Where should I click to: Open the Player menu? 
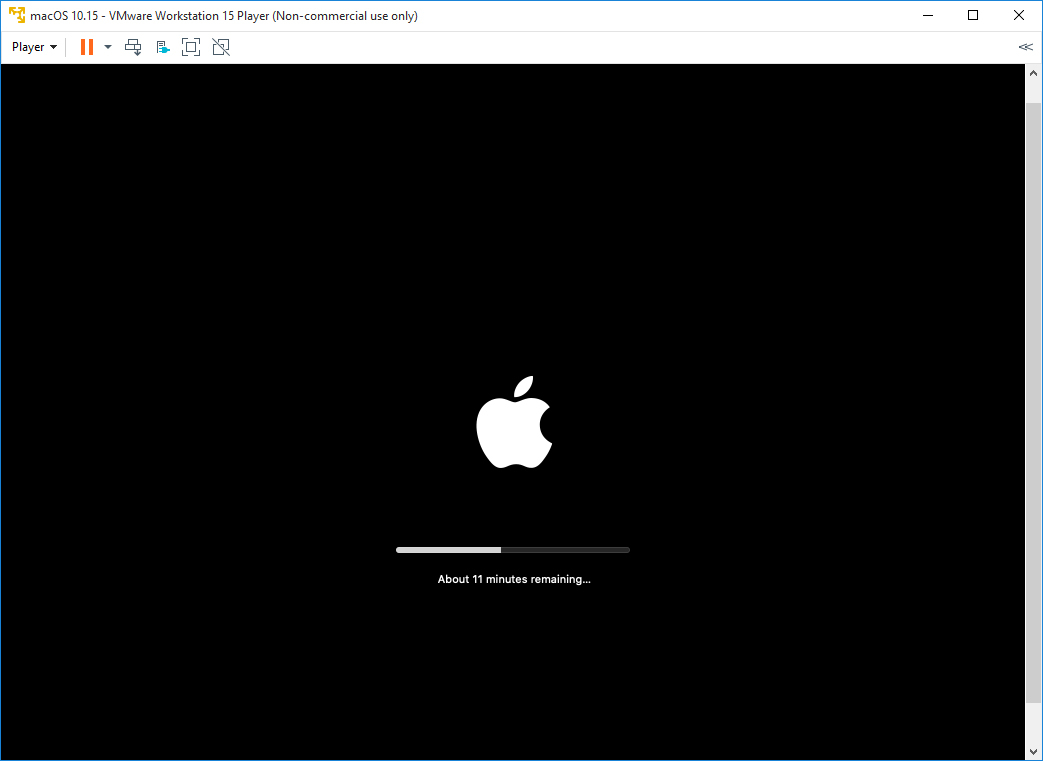pyautogui.click(x=27, y=46)
